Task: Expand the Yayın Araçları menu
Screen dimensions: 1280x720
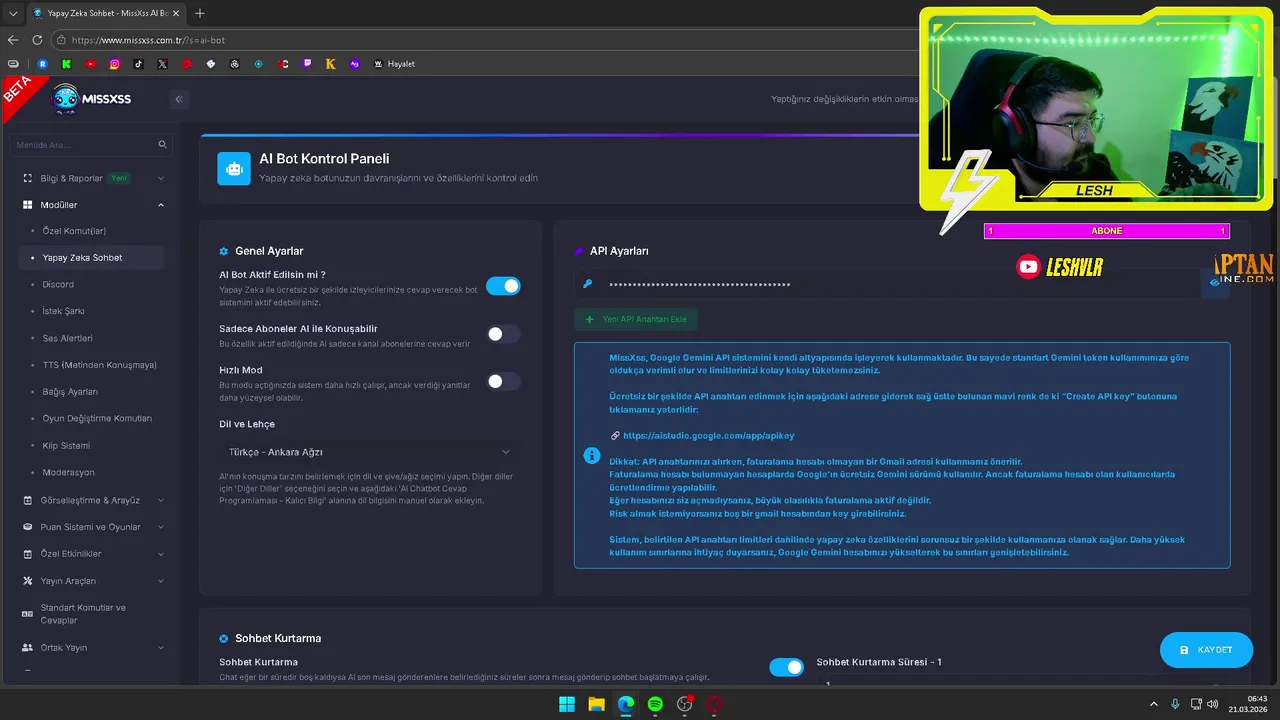Action: pos(92,581)
